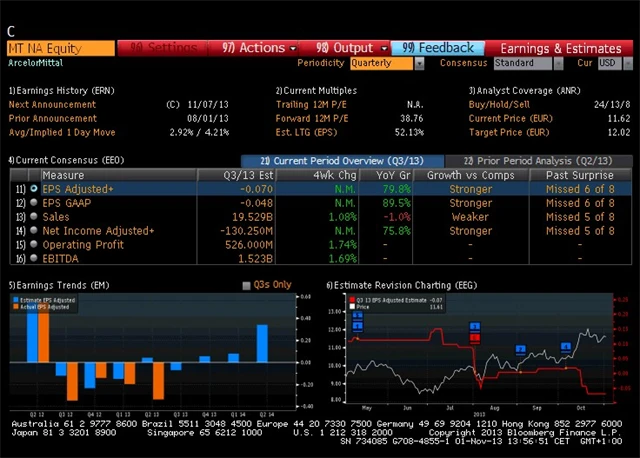Screen dimensions: 640x458
Task: Open 5) Earnings Trends (EM) link
Action: tap(59, 285)
